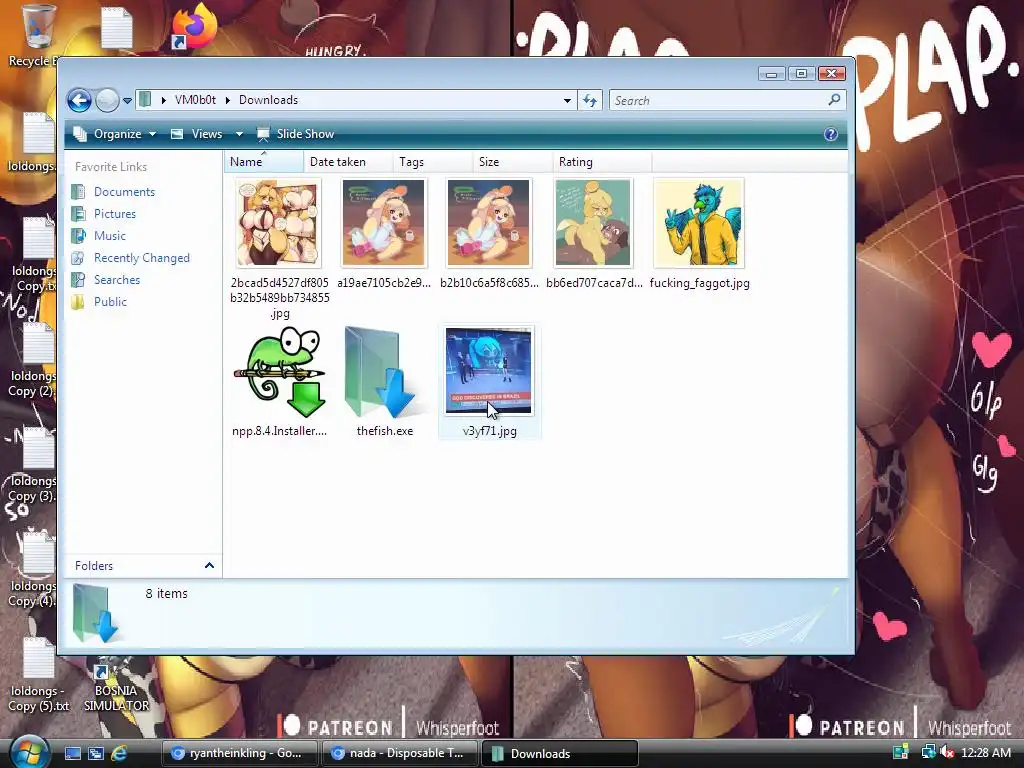
Task: Open Help via the question mark icon
Action: (x=830, y=134)
